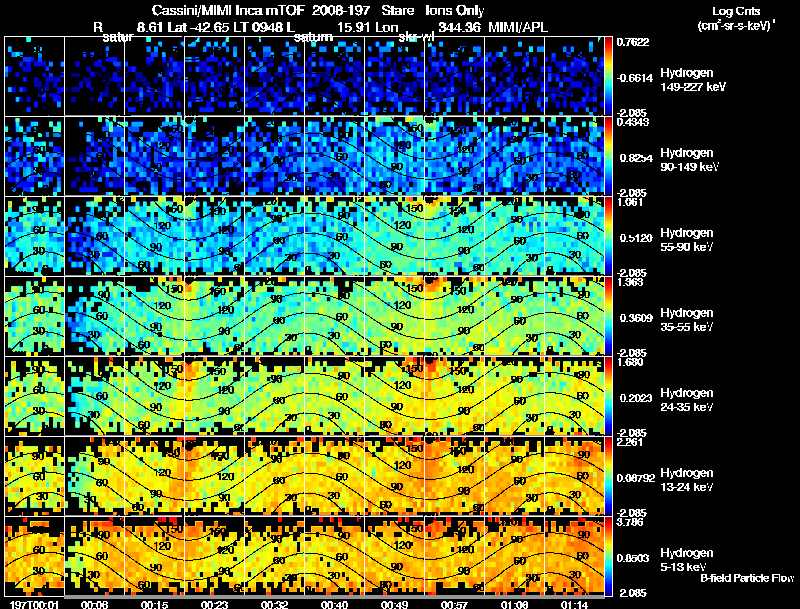This screenshot has width=800, height=609.
Task: Click the Hydrogen 90-149 keV color scale bar
Action: (x=608, y=156)
